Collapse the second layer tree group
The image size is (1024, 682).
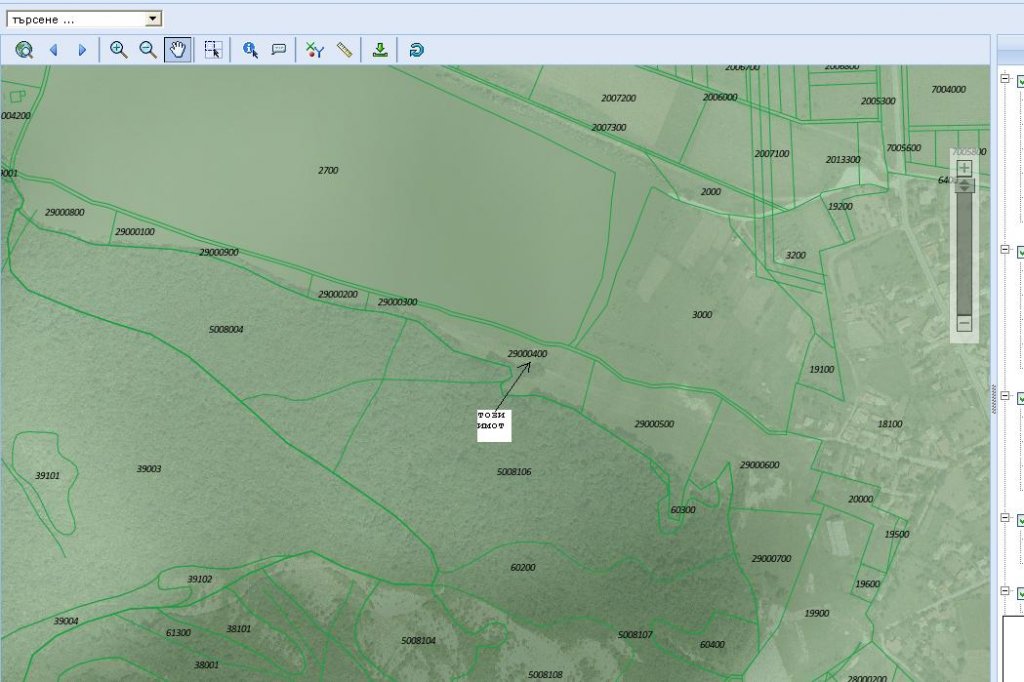pyautogui.click(x=1006, y=251)
